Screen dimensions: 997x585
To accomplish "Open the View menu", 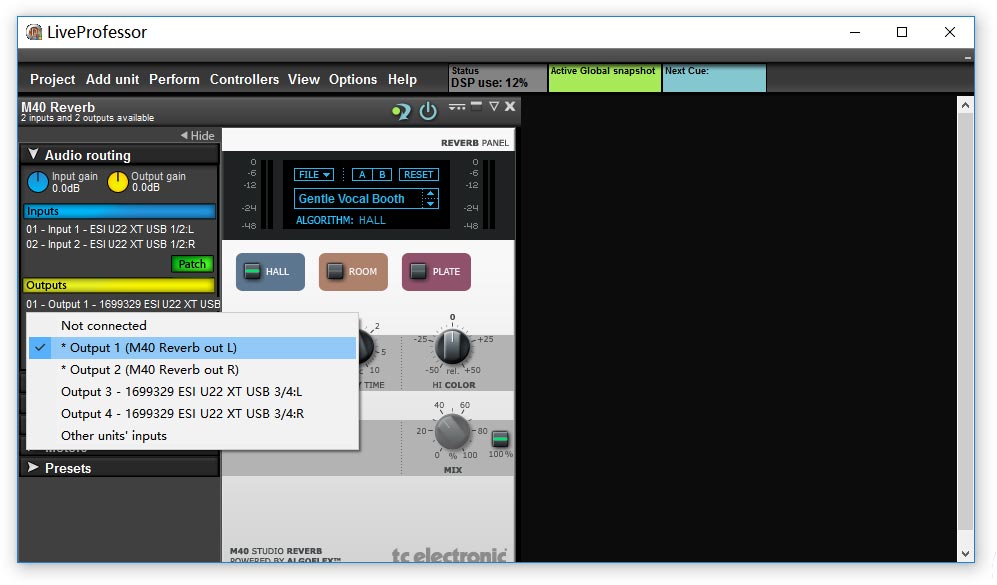I will pyautogui.click(x=303, y=79).
